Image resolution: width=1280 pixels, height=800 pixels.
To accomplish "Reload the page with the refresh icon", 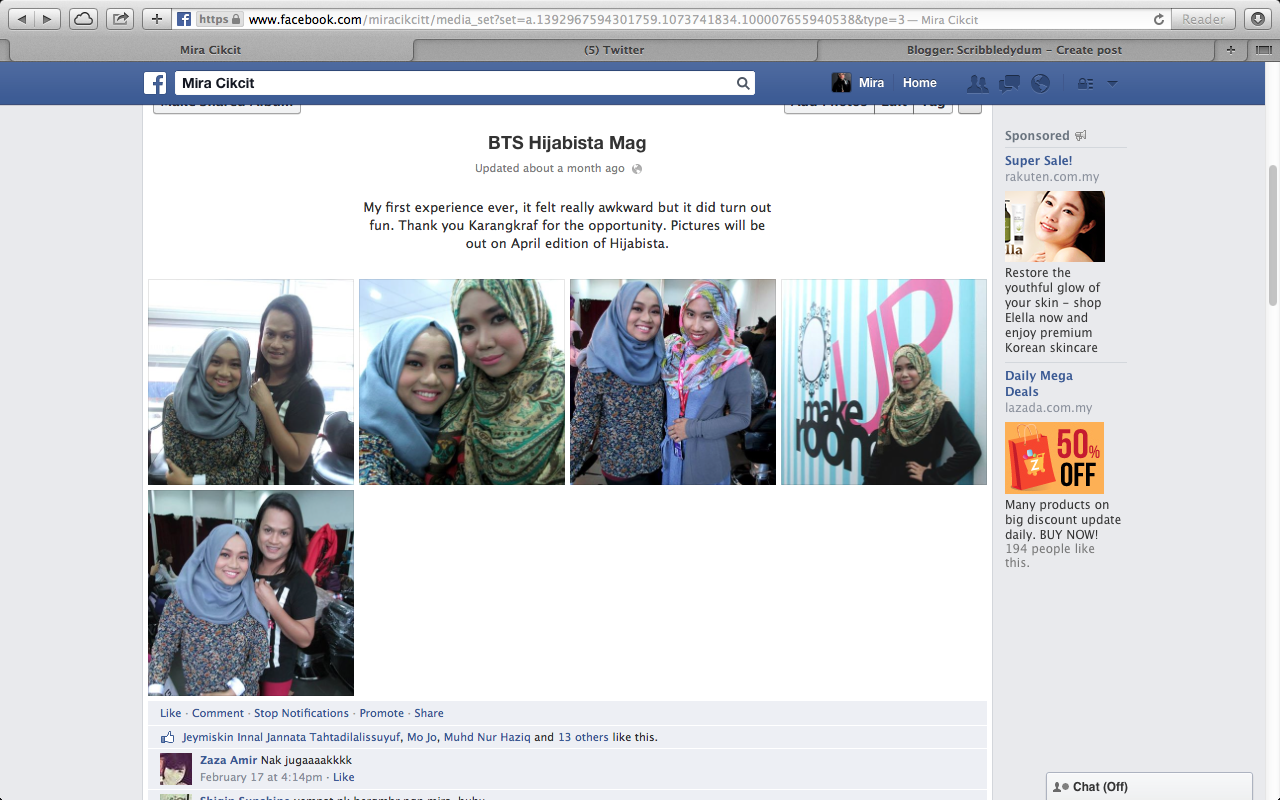I will (1159, 19).
